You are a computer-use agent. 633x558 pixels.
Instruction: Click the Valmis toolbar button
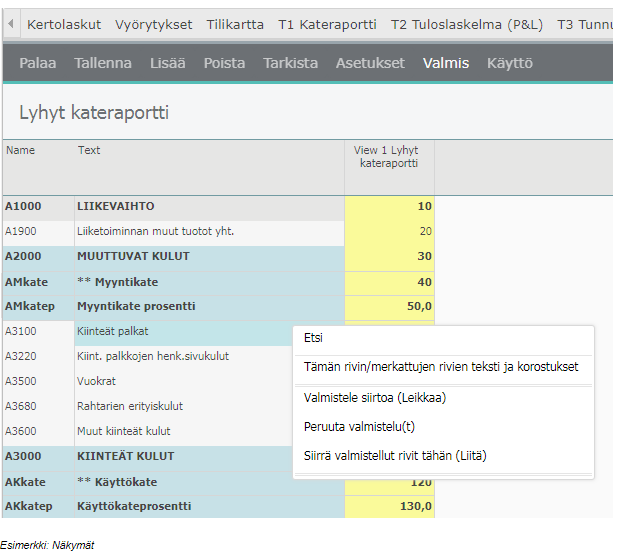tap(446, 63)
